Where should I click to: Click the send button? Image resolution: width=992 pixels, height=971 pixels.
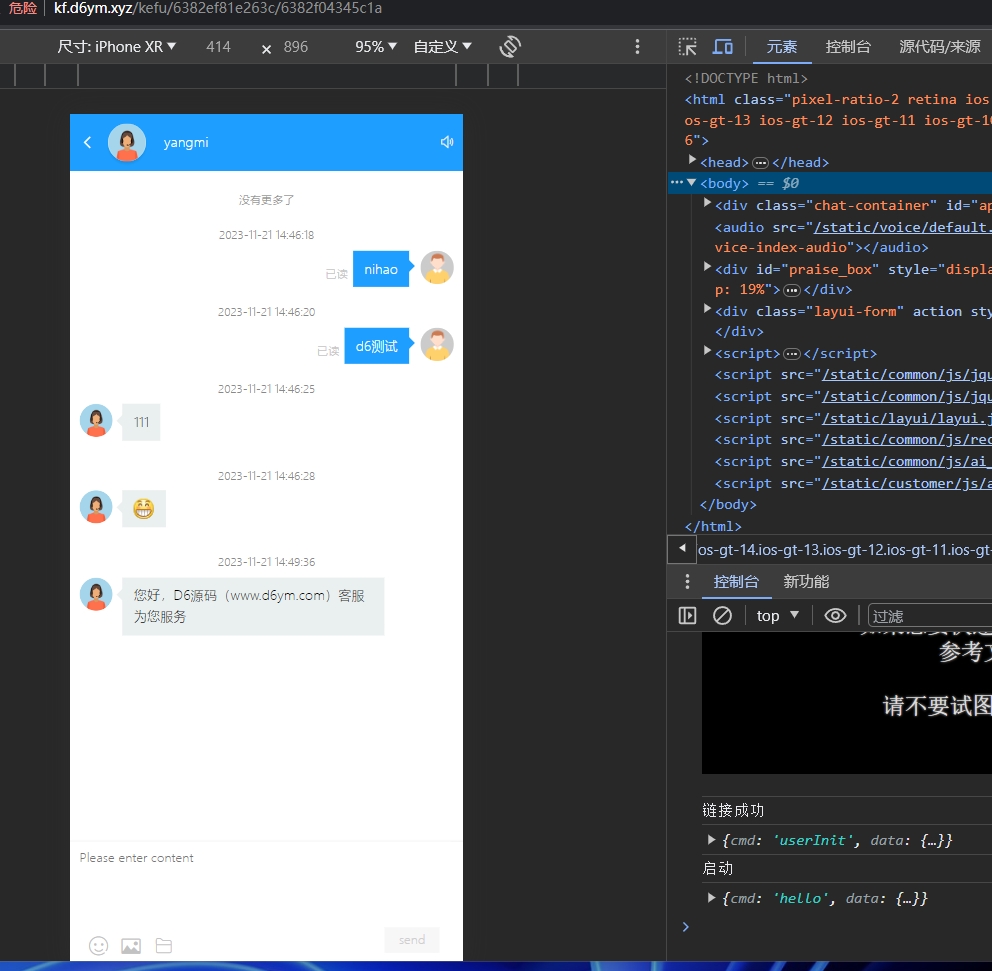[x=412, y=940]
